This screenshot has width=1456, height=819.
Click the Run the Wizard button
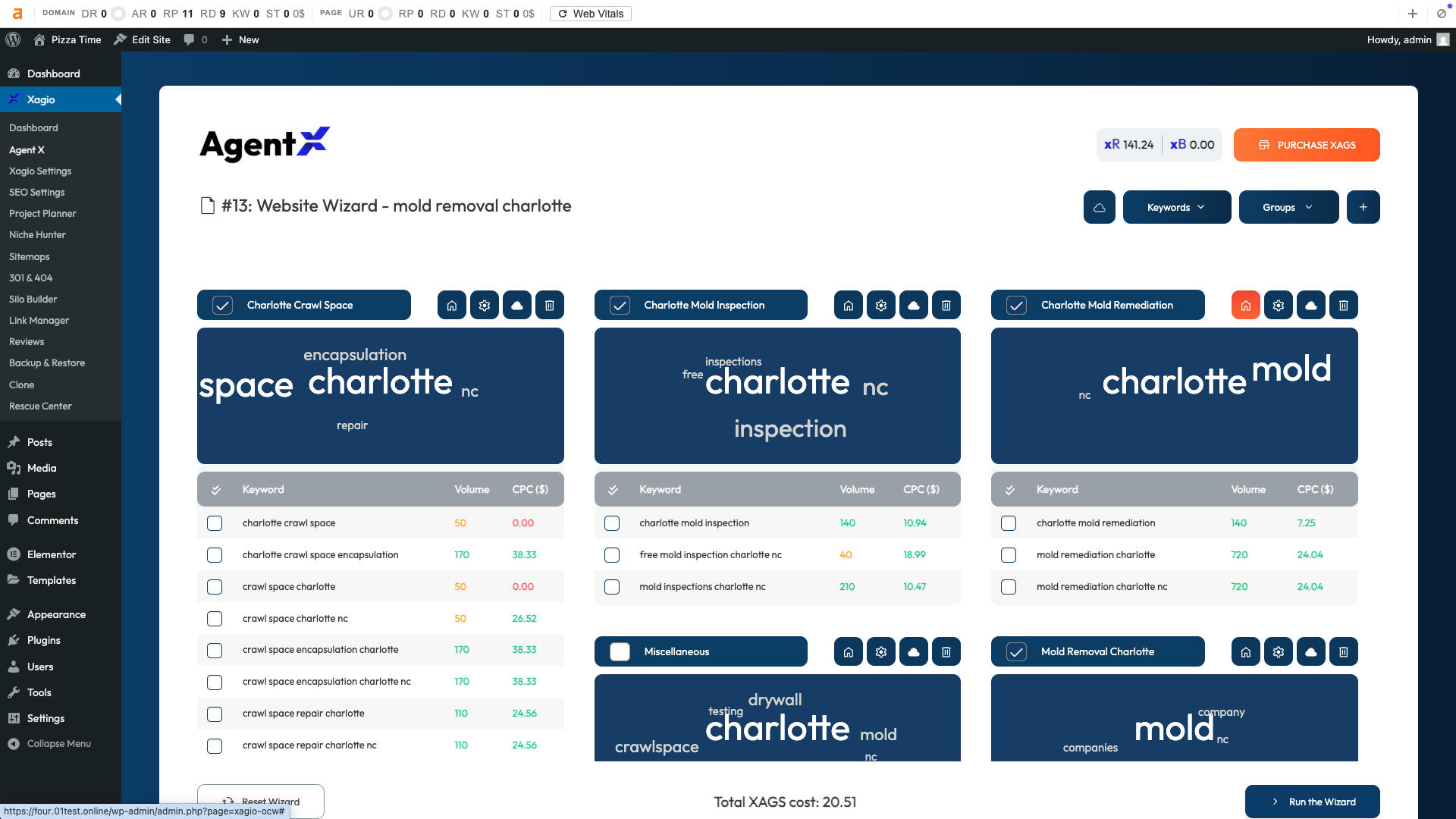point(1313,802)
